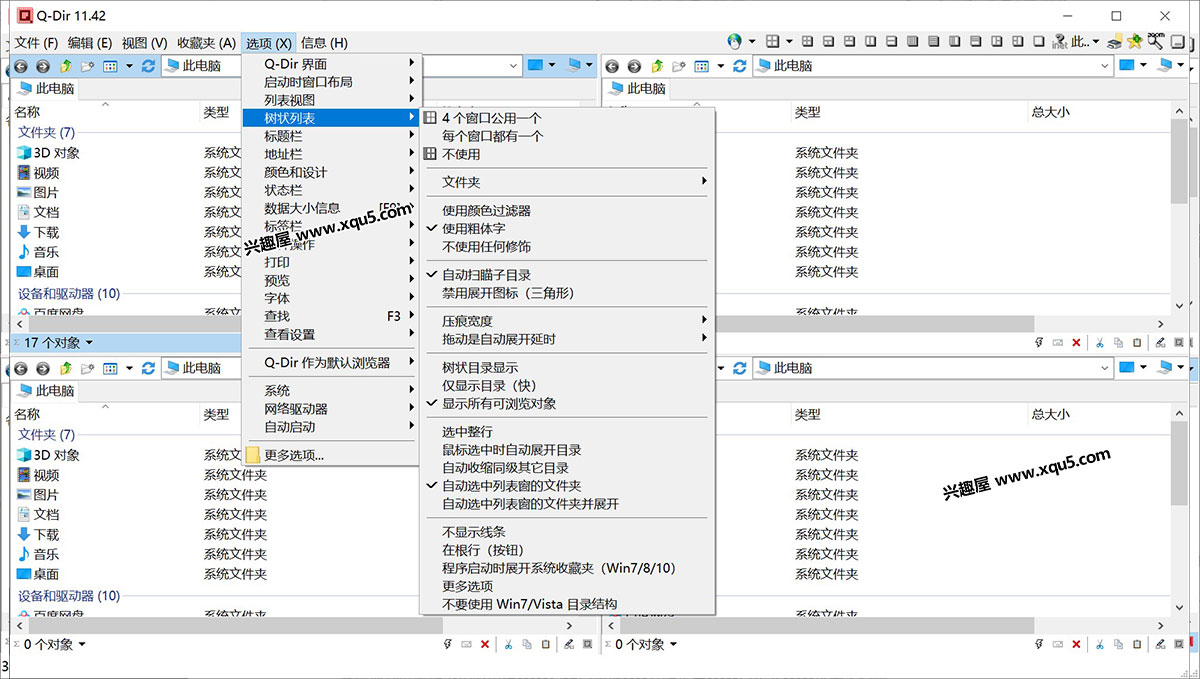Click scissors cut icon in bottom-left status bar

click(508, 645)
